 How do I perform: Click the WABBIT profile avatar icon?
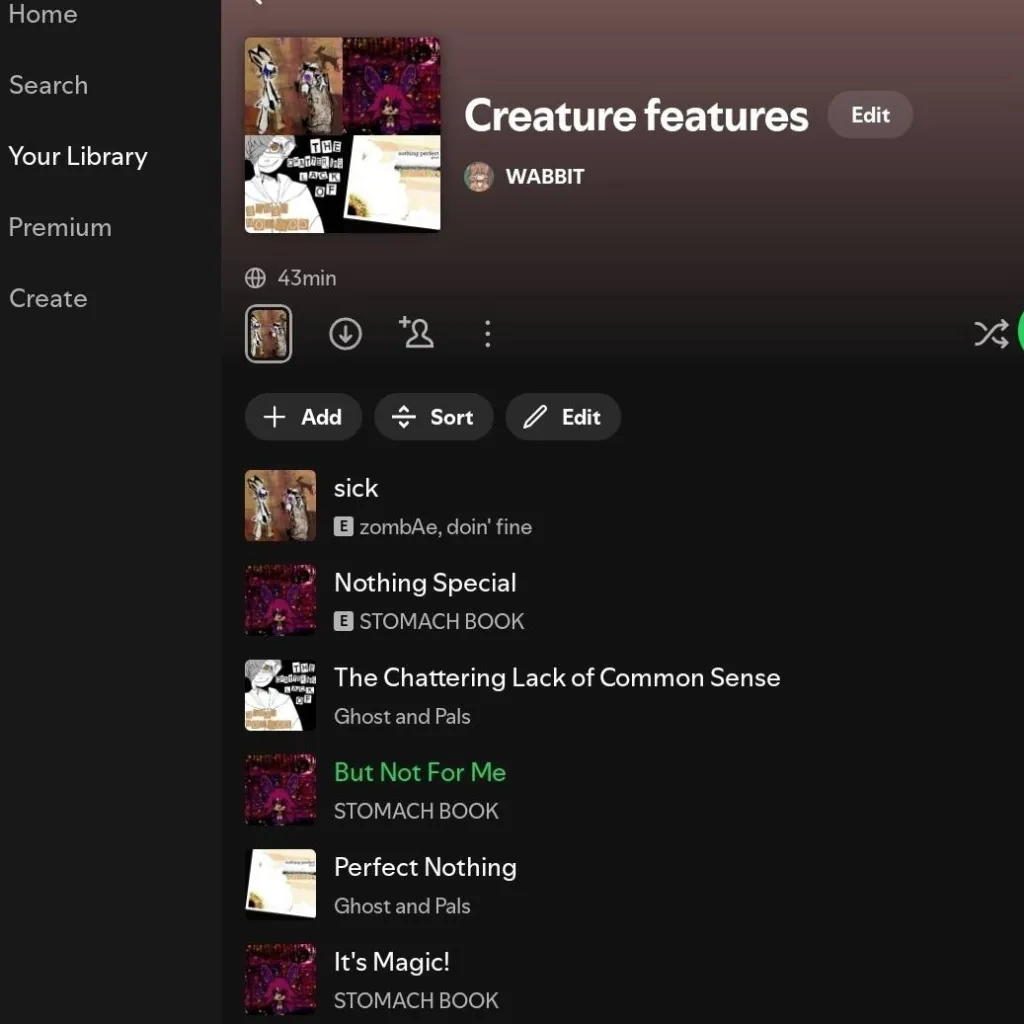click(479, 177)
